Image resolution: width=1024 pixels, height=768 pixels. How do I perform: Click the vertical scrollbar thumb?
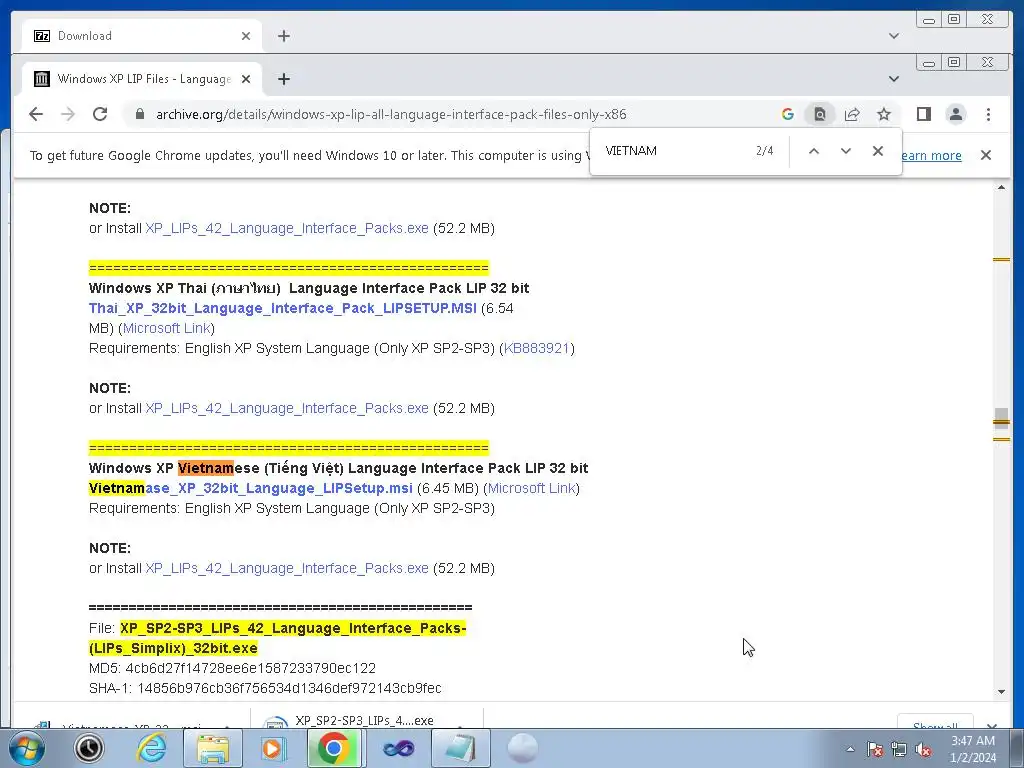[x=1001, y=418]
